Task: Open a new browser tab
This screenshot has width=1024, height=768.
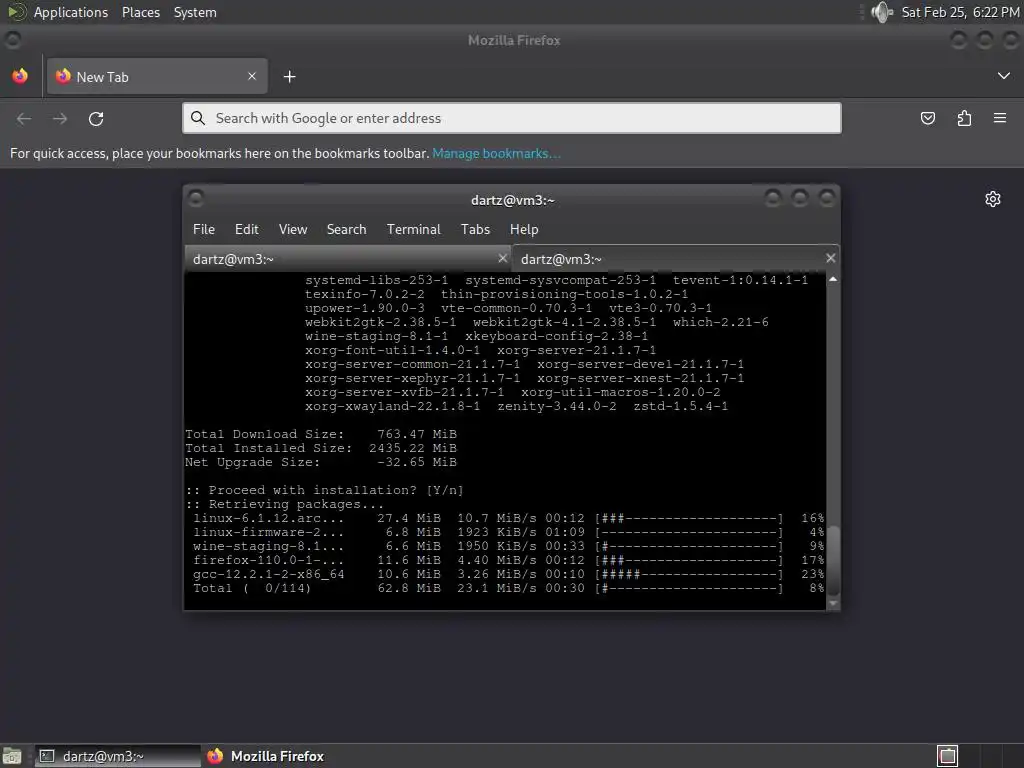Action: 289,77
